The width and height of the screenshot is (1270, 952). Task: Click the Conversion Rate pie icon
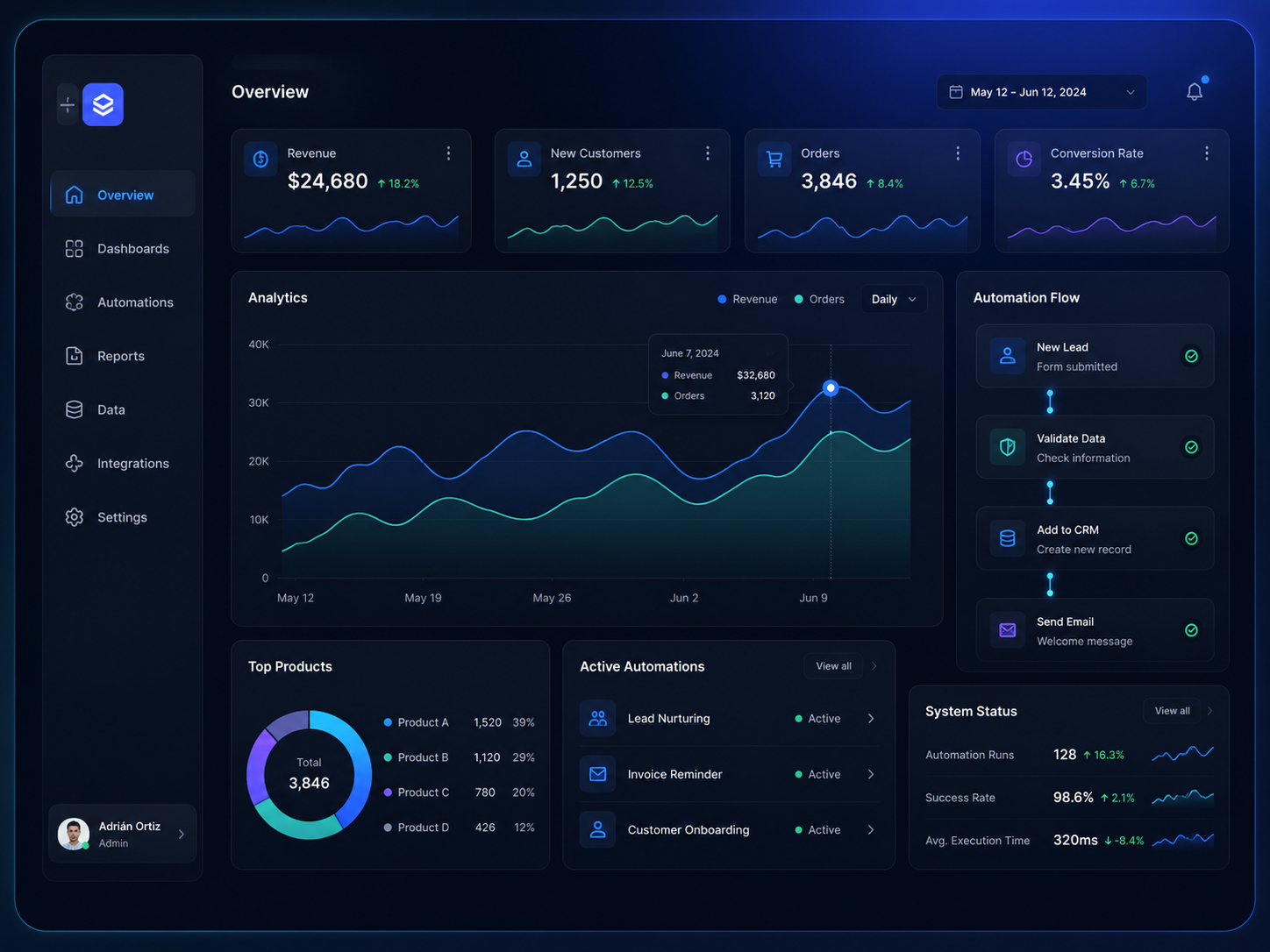(x=1024, y=160)
